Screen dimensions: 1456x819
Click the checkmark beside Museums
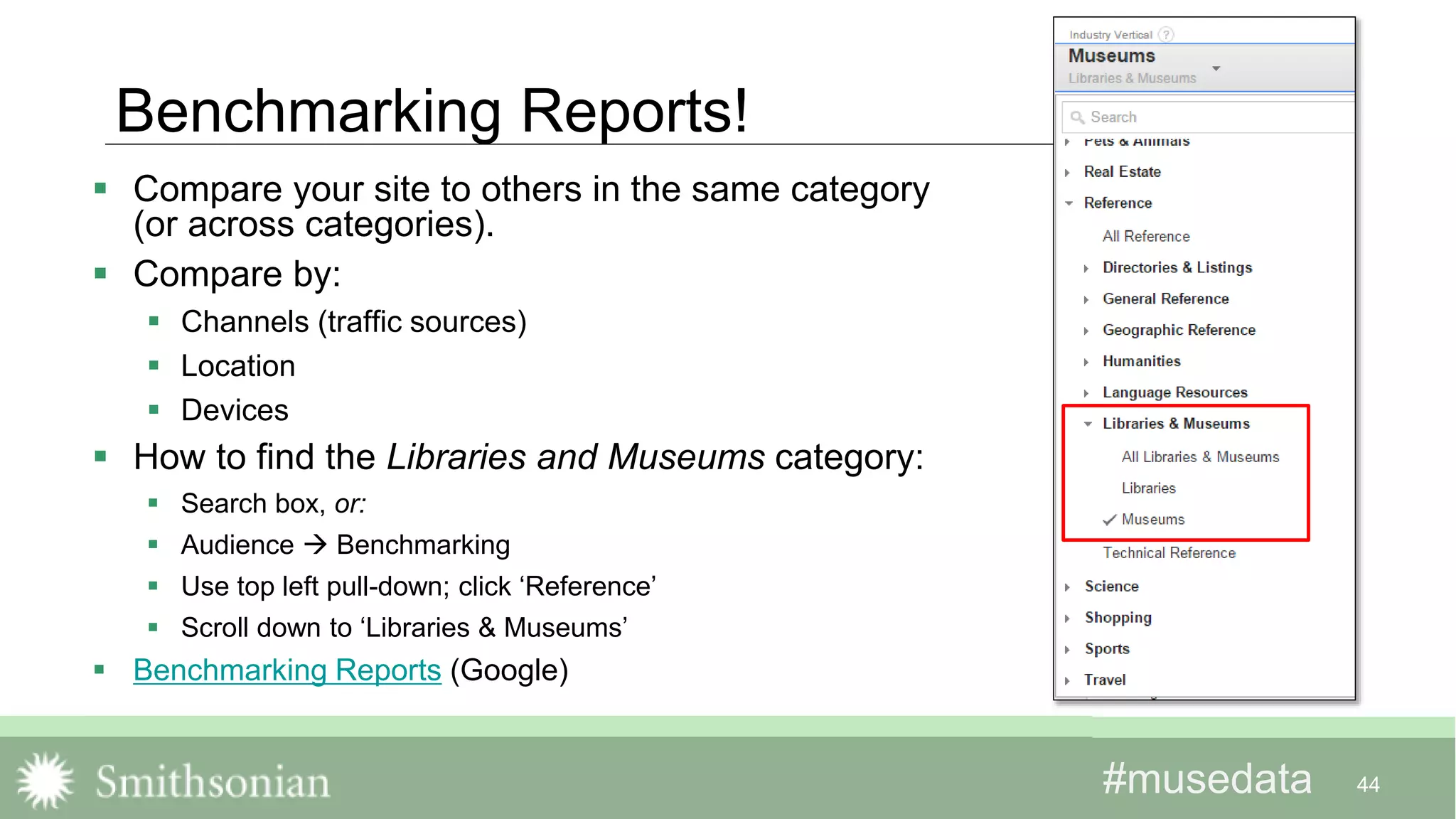pyautogui.click(x=1109, y=520)
